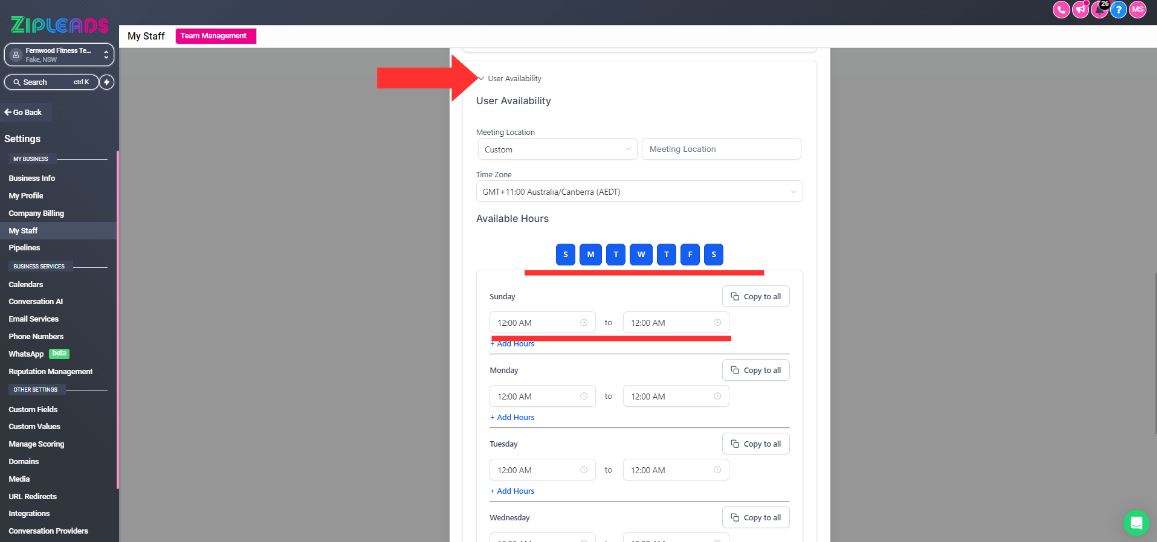1157x542 pixels.
Task: Click the clock icon in Sunday start time
Action: click(x=584, y=322)
